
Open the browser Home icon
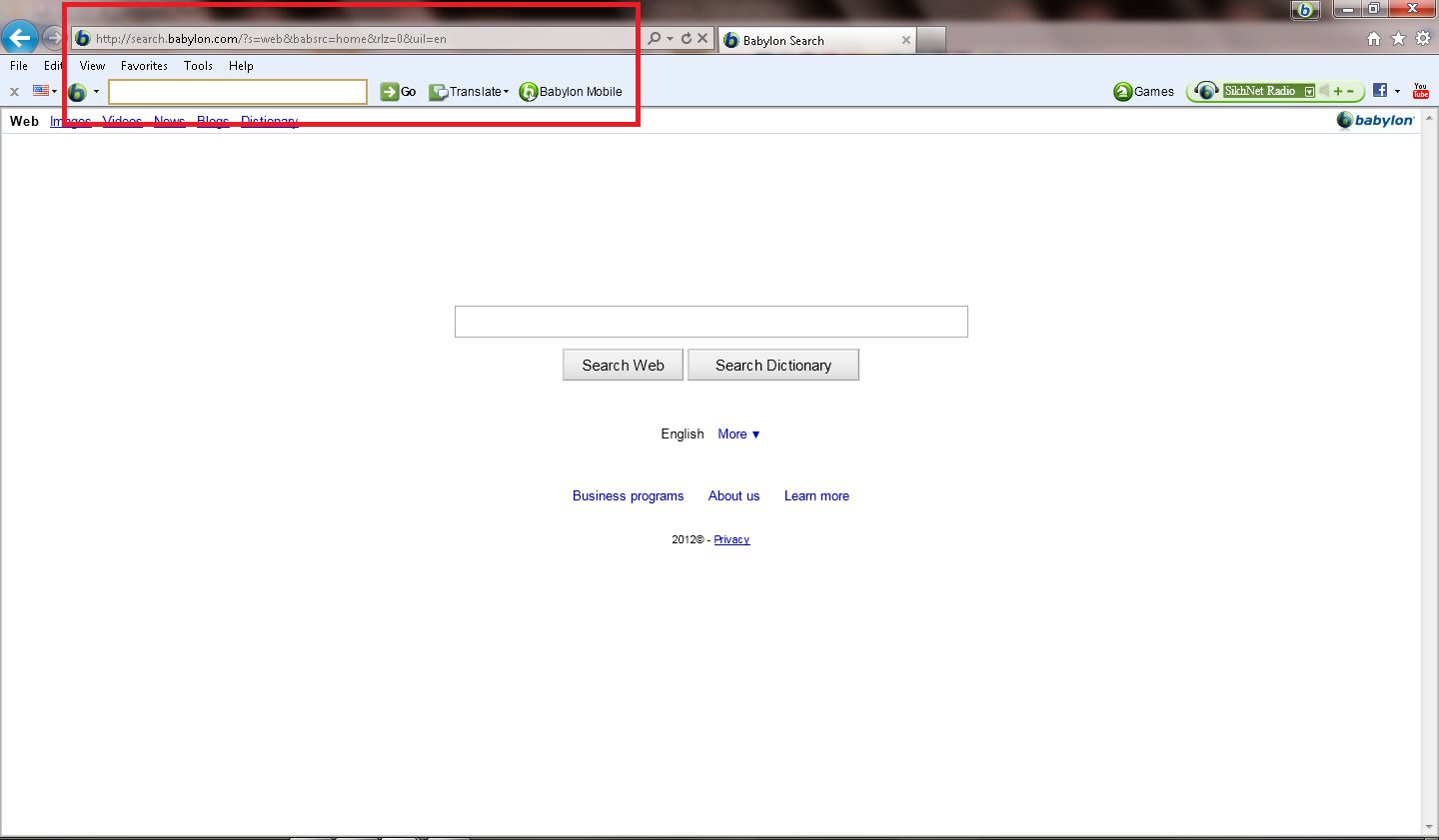click(x=1374, y=39)
